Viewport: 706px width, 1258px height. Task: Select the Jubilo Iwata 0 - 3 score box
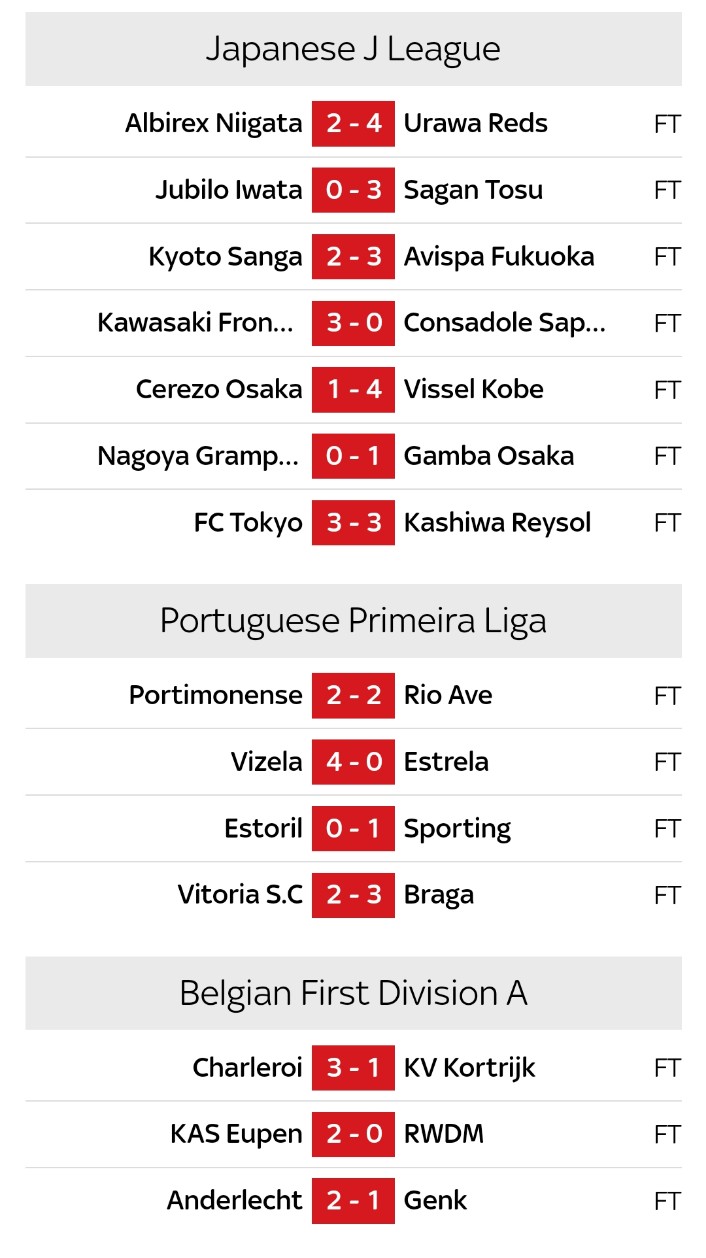[353, 190]
